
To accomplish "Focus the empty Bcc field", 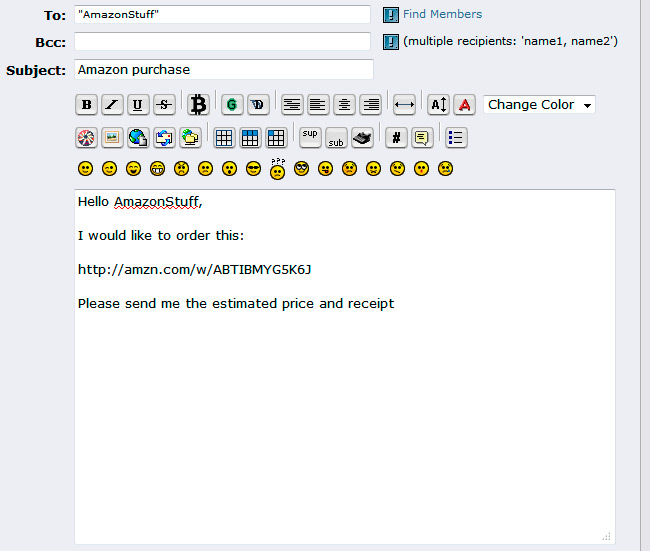I will 222,41.
